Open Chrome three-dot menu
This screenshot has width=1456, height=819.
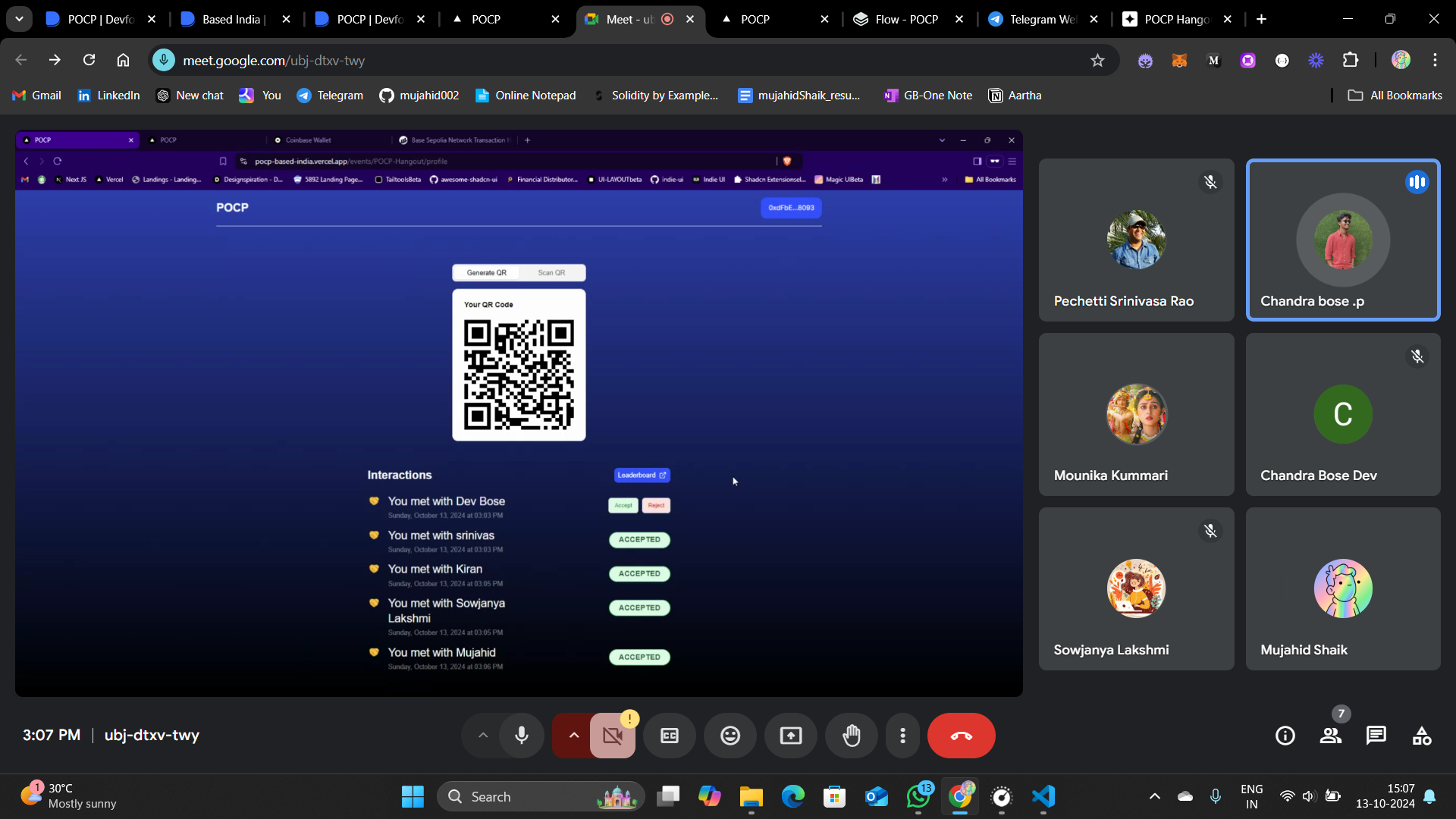[x=1435, y=60]
